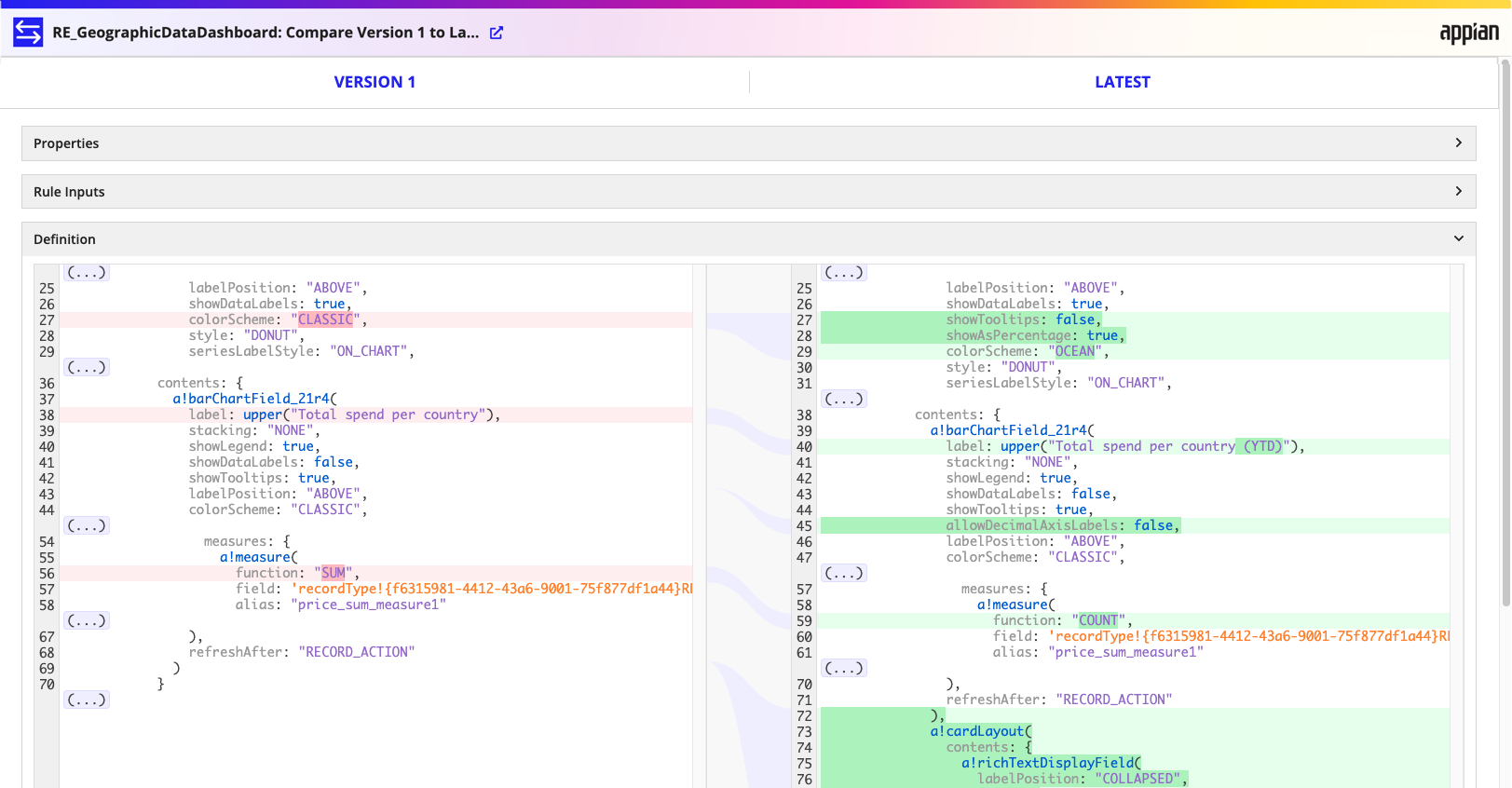Click the page scrollbar thumb

pos(1505,333)
